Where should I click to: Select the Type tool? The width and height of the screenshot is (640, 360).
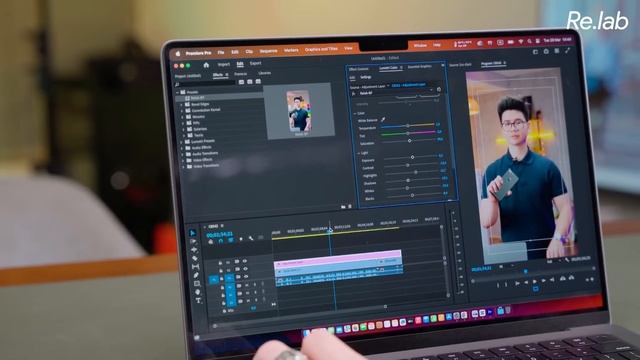click(x=199, y=301)
